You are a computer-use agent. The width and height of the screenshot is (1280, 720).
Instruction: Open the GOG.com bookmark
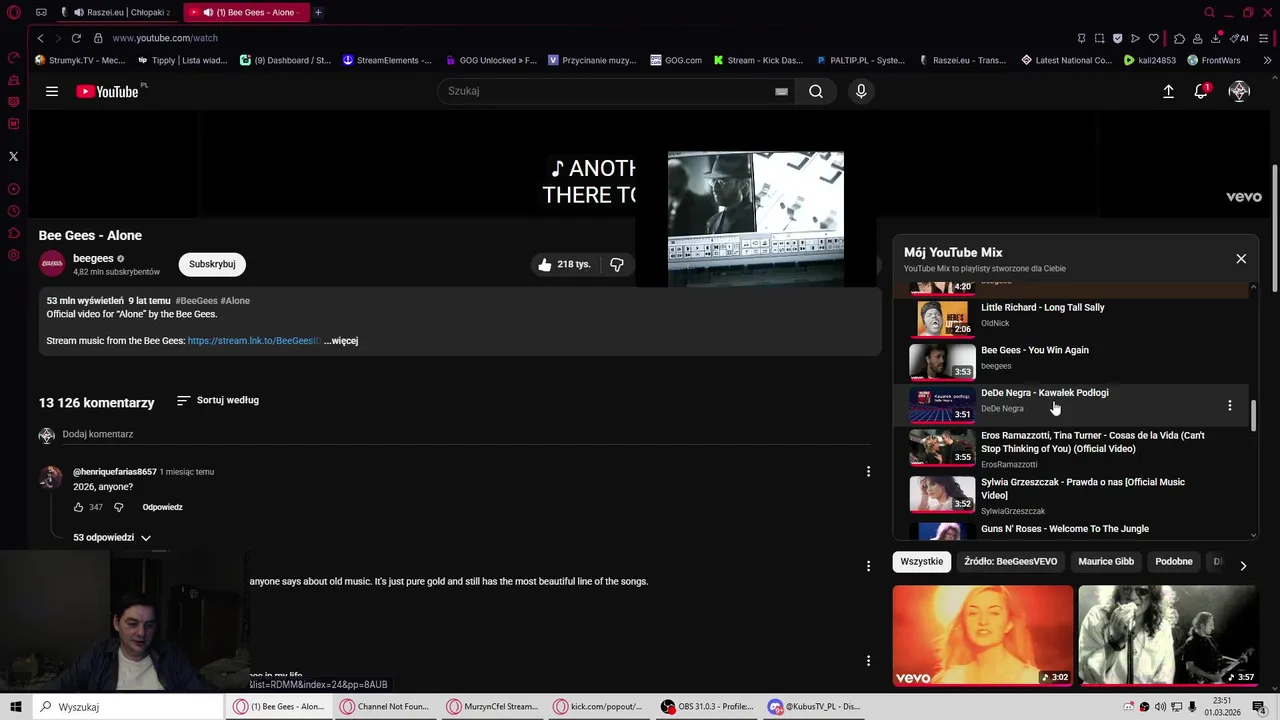pos(676,60)
